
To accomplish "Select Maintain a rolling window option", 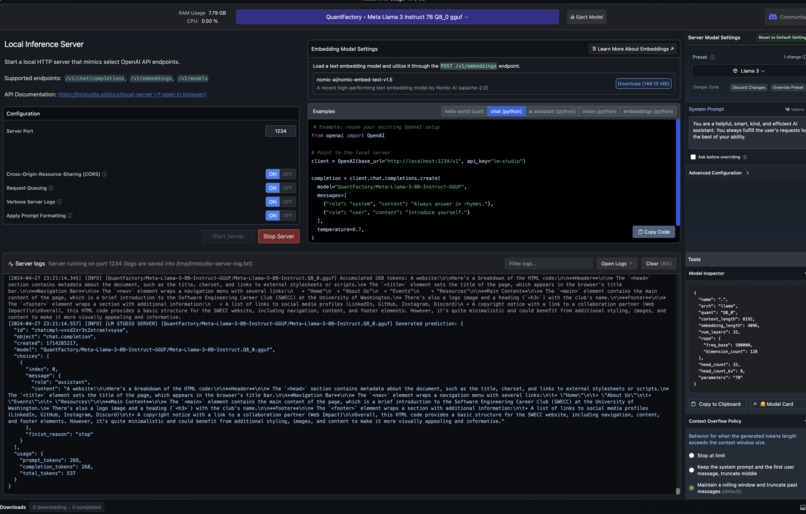I will 691,488.
